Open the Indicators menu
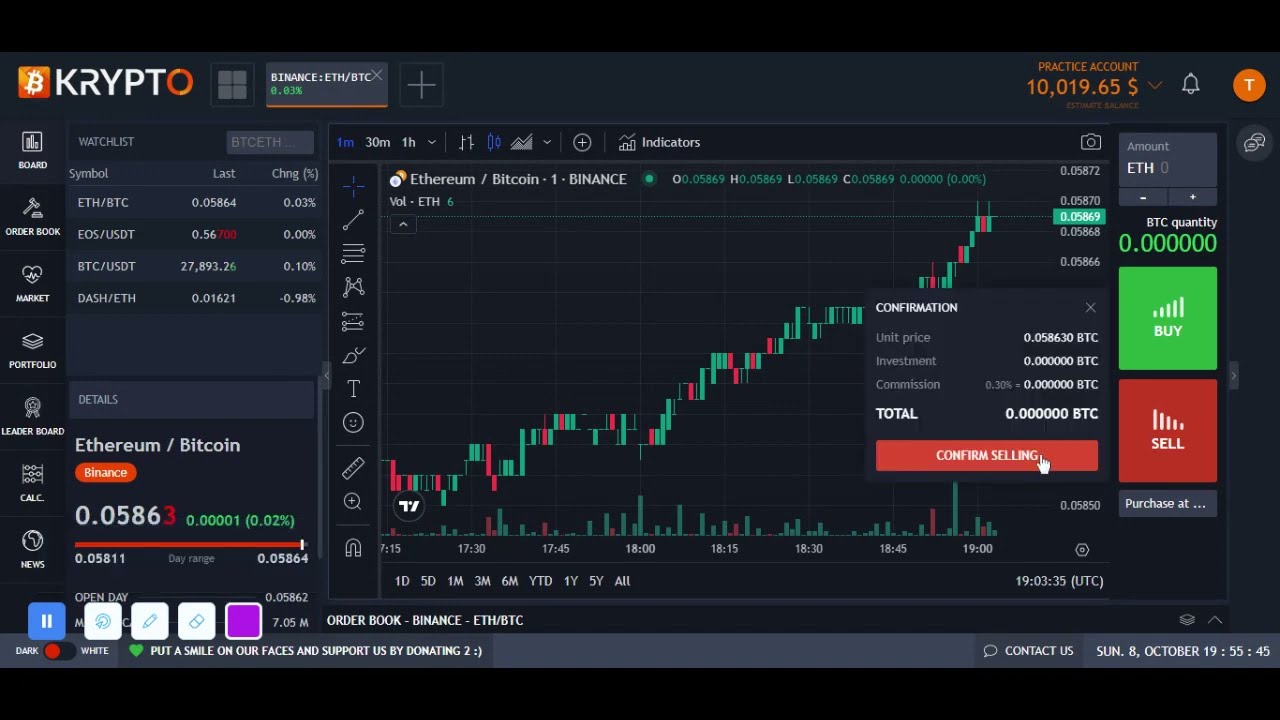The image size is (1280, 720). click(659, 142)
